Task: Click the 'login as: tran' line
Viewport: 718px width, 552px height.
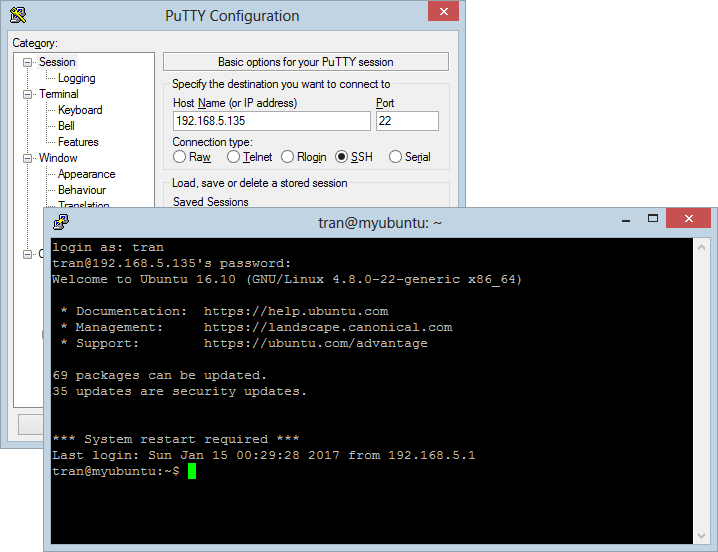Action: point(108,247)
